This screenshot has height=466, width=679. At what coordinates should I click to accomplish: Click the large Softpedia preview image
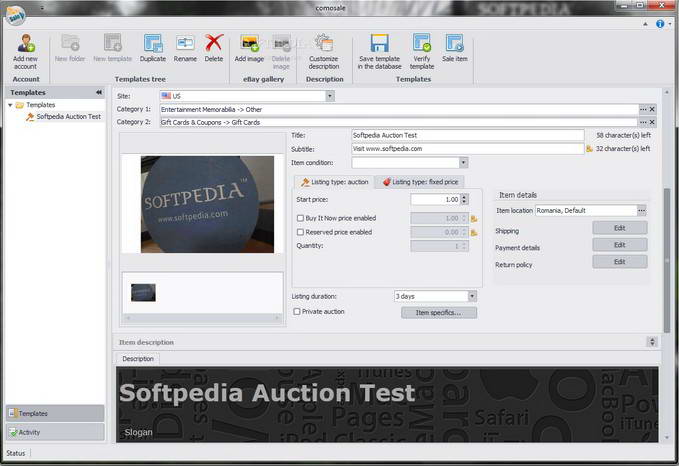[207, 204]
